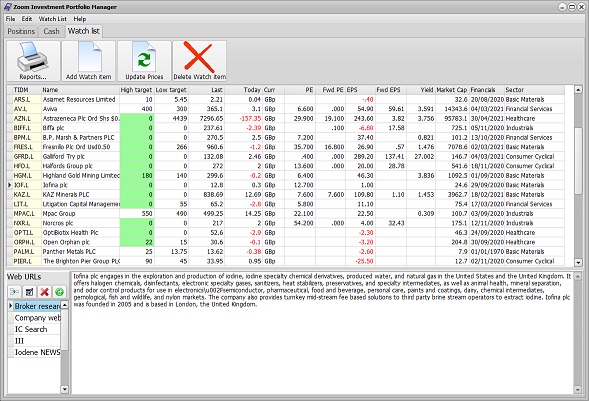Screen dimensions: 589x401
Task: Click the open-URL arrow icon under Web URLs
Action: click(x=14, y=292)
